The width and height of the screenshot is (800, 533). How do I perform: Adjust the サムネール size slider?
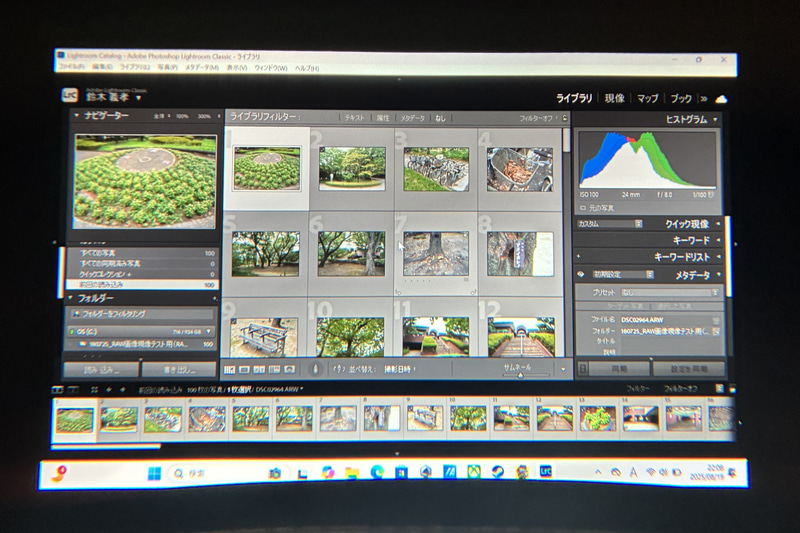click(520, 375)
